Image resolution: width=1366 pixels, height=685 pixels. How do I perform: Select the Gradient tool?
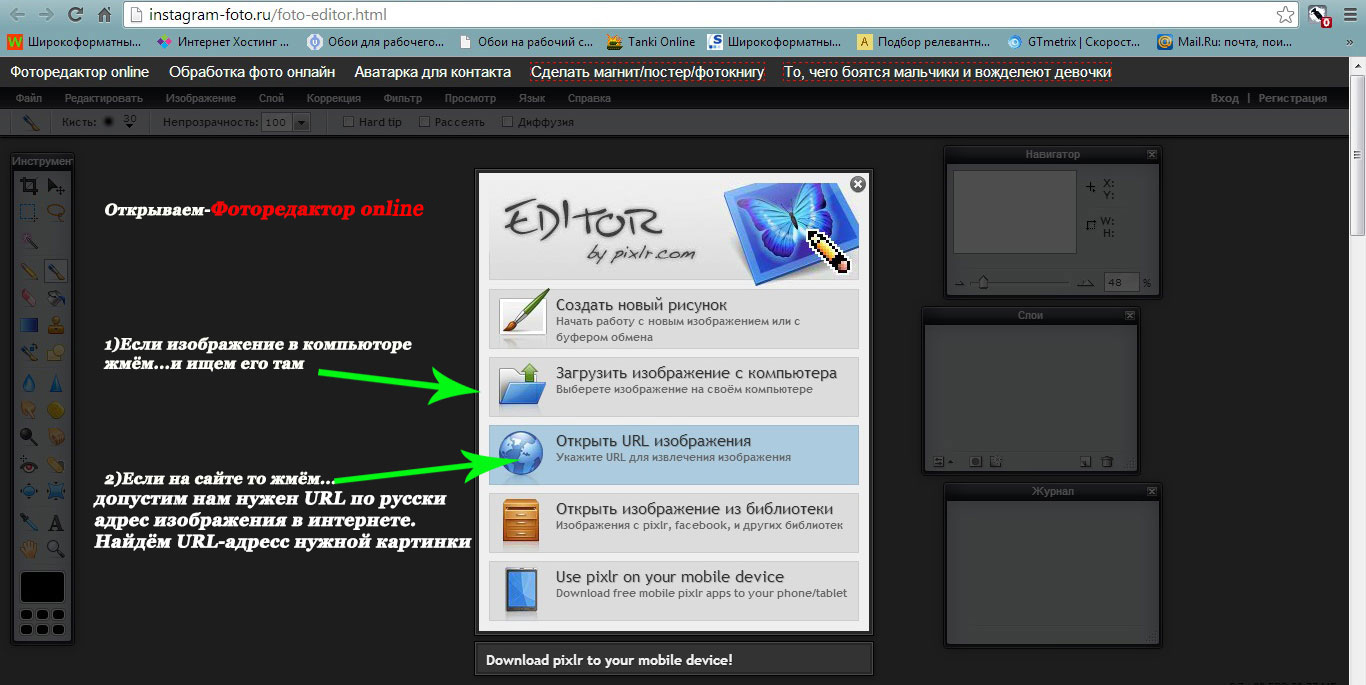[x=29, y=324]
